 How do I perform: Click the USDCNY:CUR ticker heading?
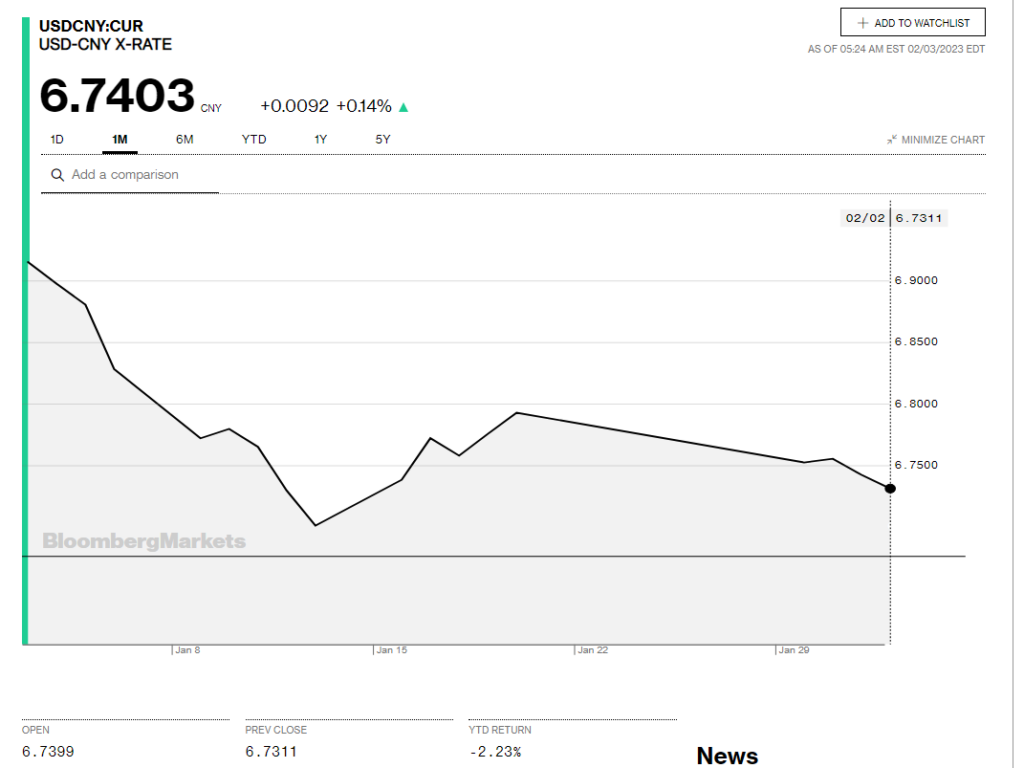[91, 25]
